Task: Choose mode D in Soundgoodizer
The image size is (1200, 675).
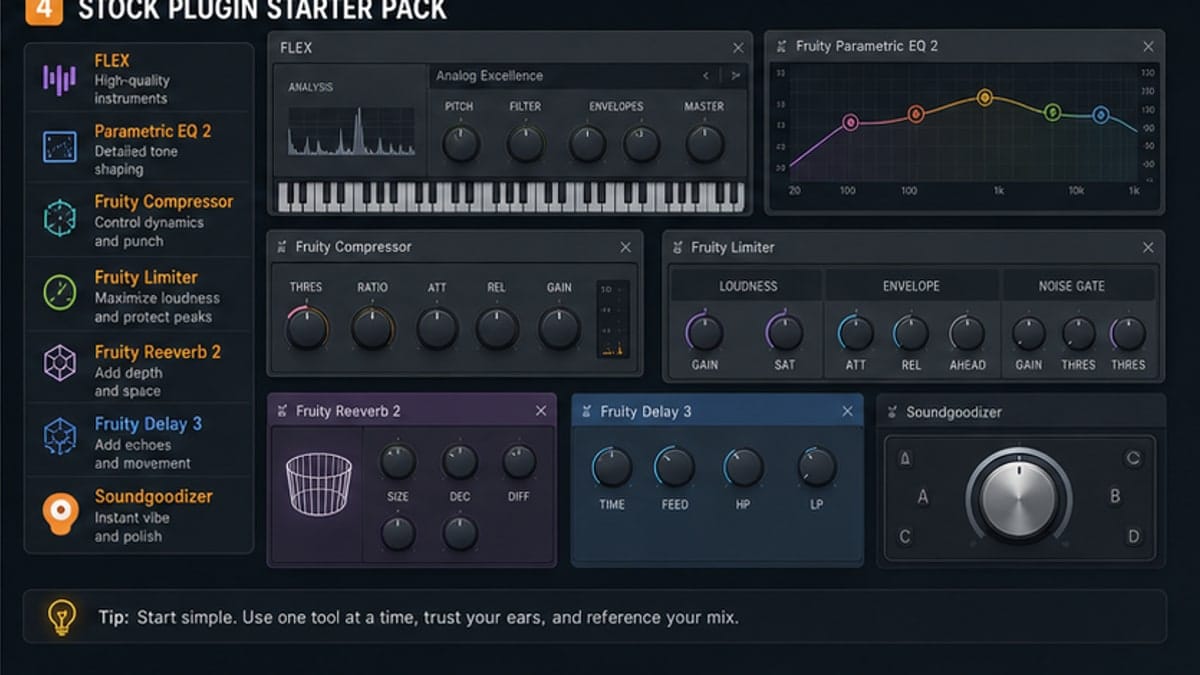Action: (1133, 537)
